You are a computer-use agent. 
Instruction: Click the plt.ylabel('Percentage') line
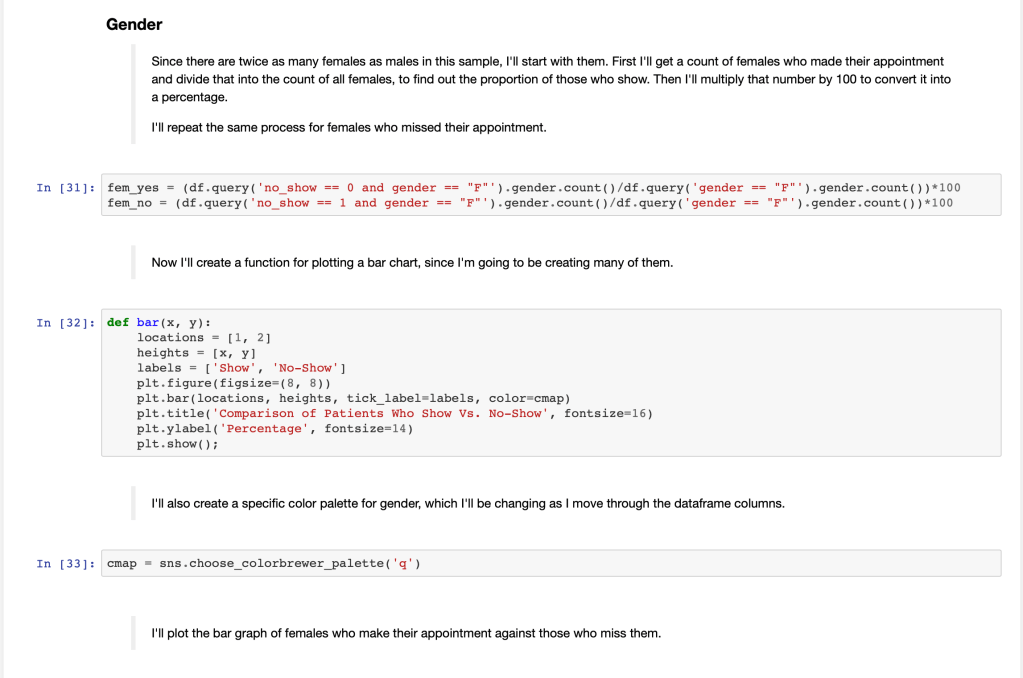click(275, 428)
